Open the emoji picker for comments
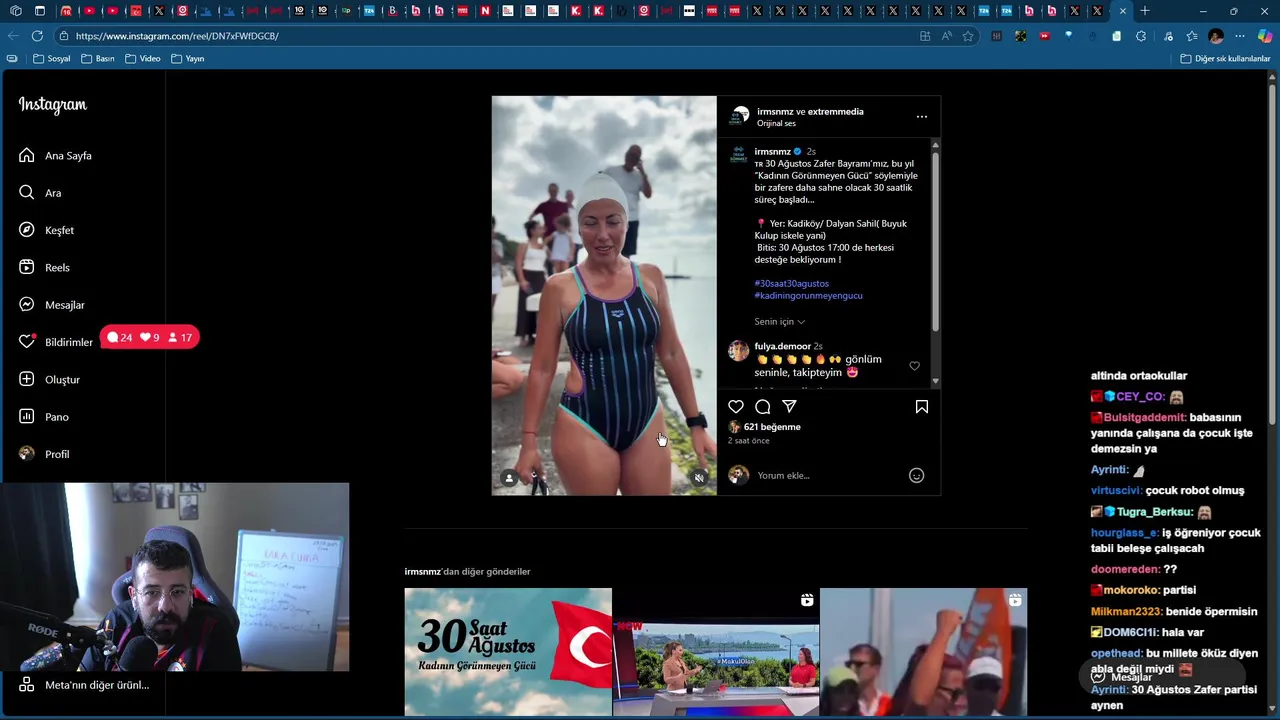 point(916,476)
